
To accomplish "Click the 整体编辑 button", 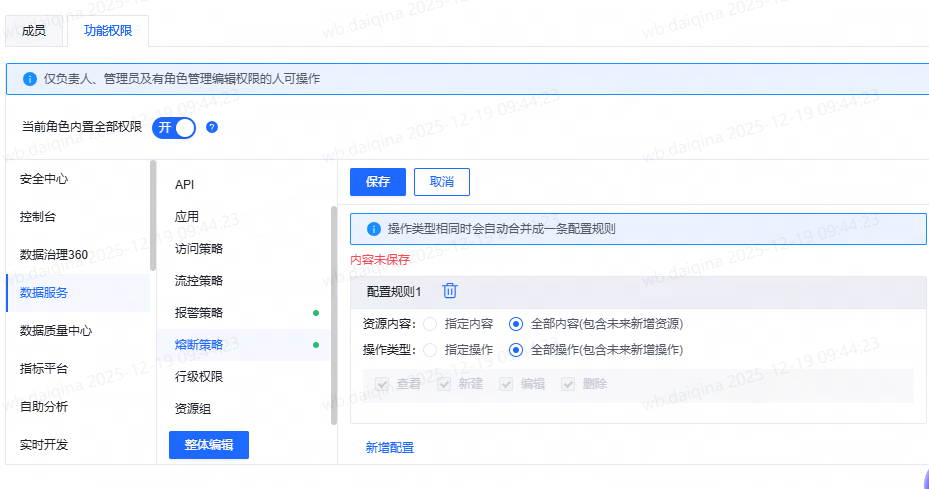I will tap(209, 445).
